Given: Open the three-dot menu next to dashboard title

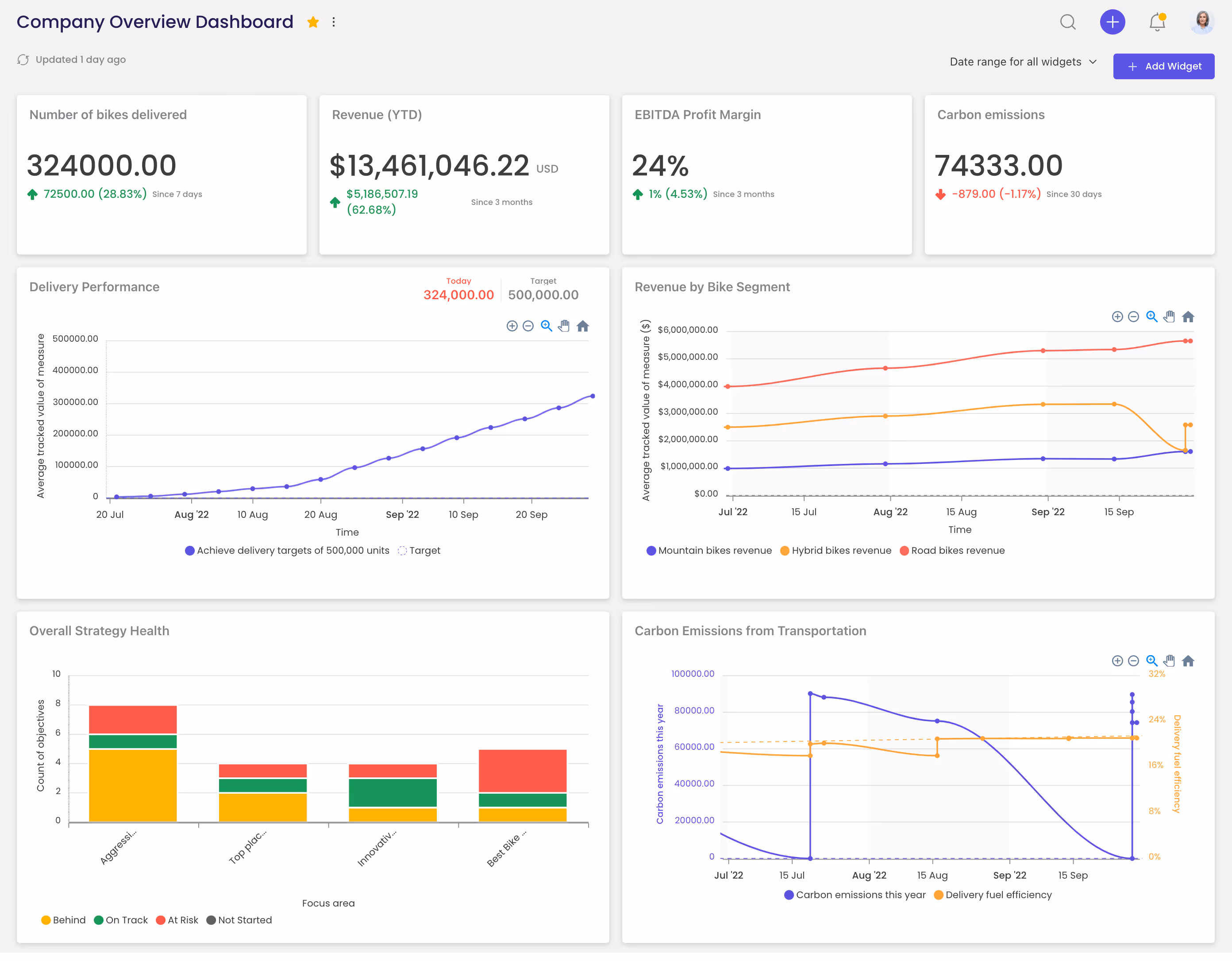Looking at the screenshot, I should pyautogui.click(x=334, y=22).
